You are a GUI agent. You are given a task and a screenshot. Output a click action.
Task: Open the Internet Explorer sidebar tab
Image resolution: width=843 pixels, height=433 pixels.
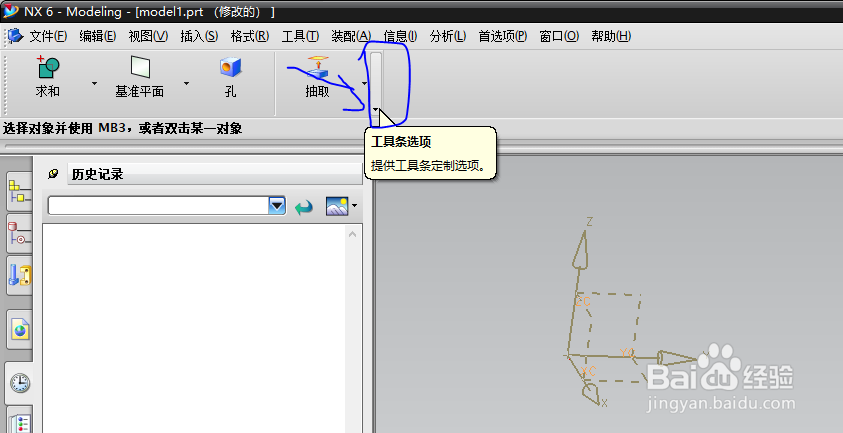(x=19, y=329)
